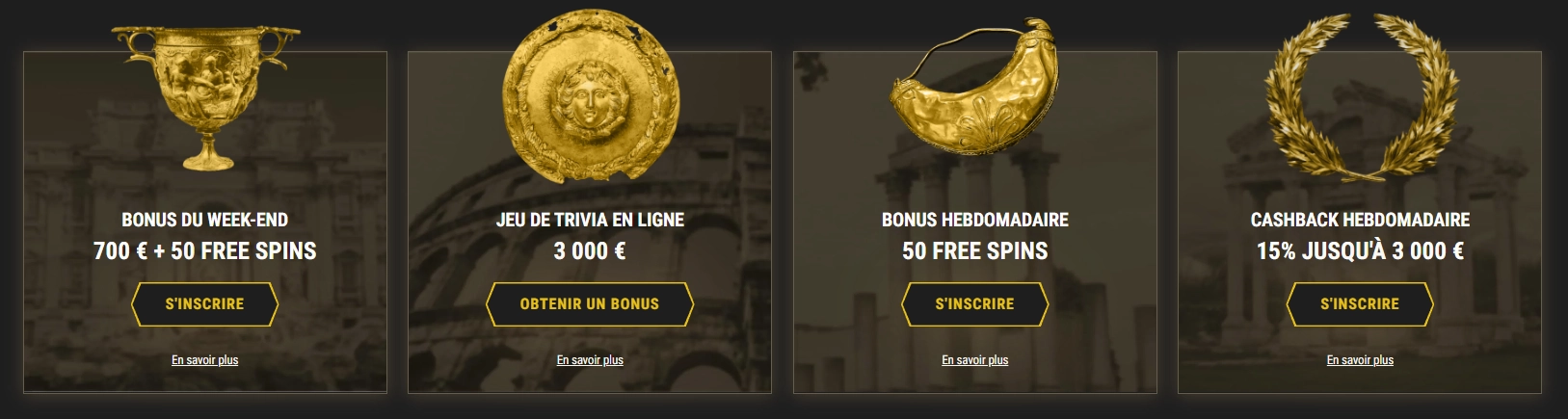This screenshot has height=419, width=1568.
Task: Click the 50 FREE SPINS weekly text
Action: pyautogui.click(x=974, y=251)
